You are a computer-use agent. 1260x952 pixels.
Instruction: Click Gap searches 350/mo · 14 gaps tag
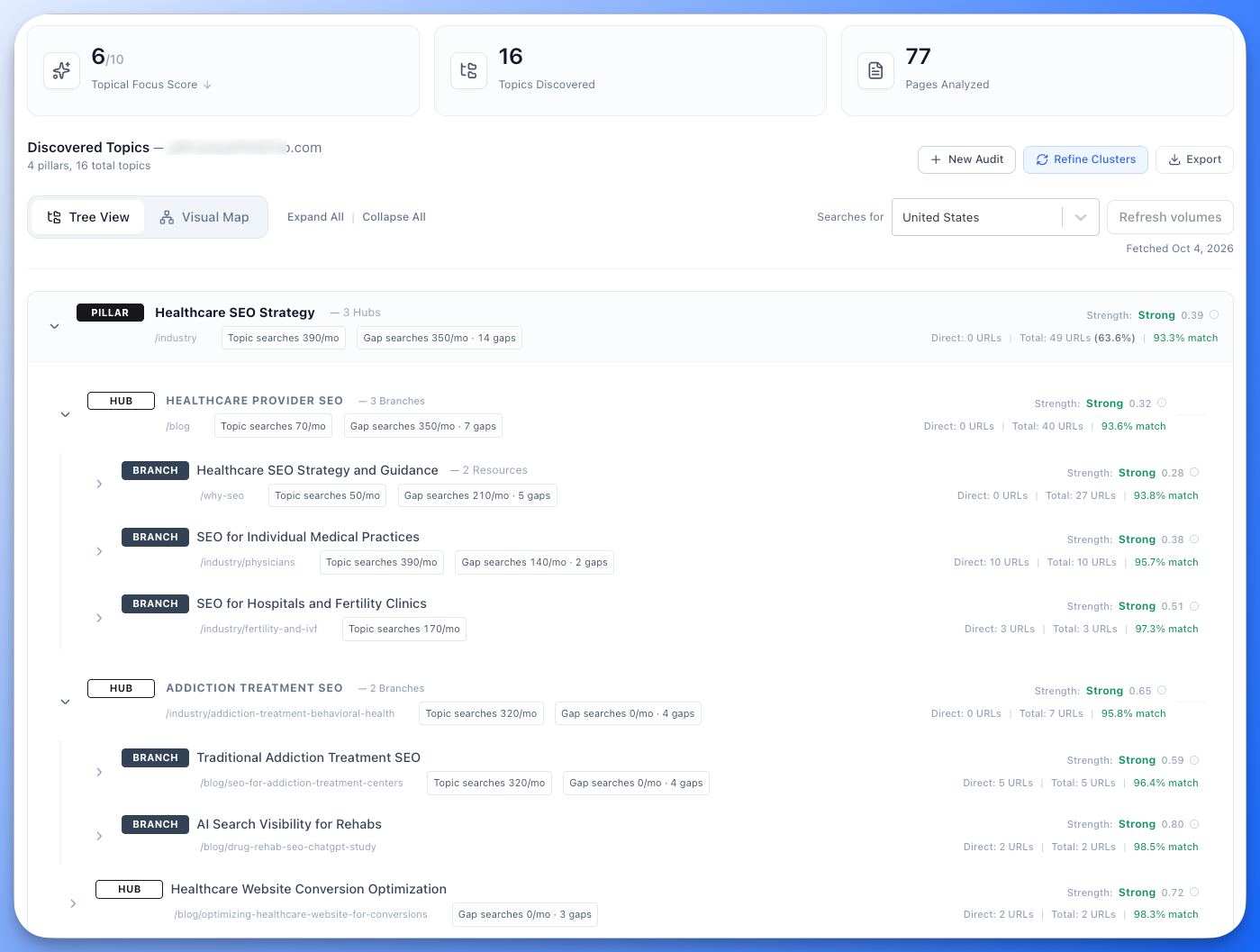click(x=440, y=338)
